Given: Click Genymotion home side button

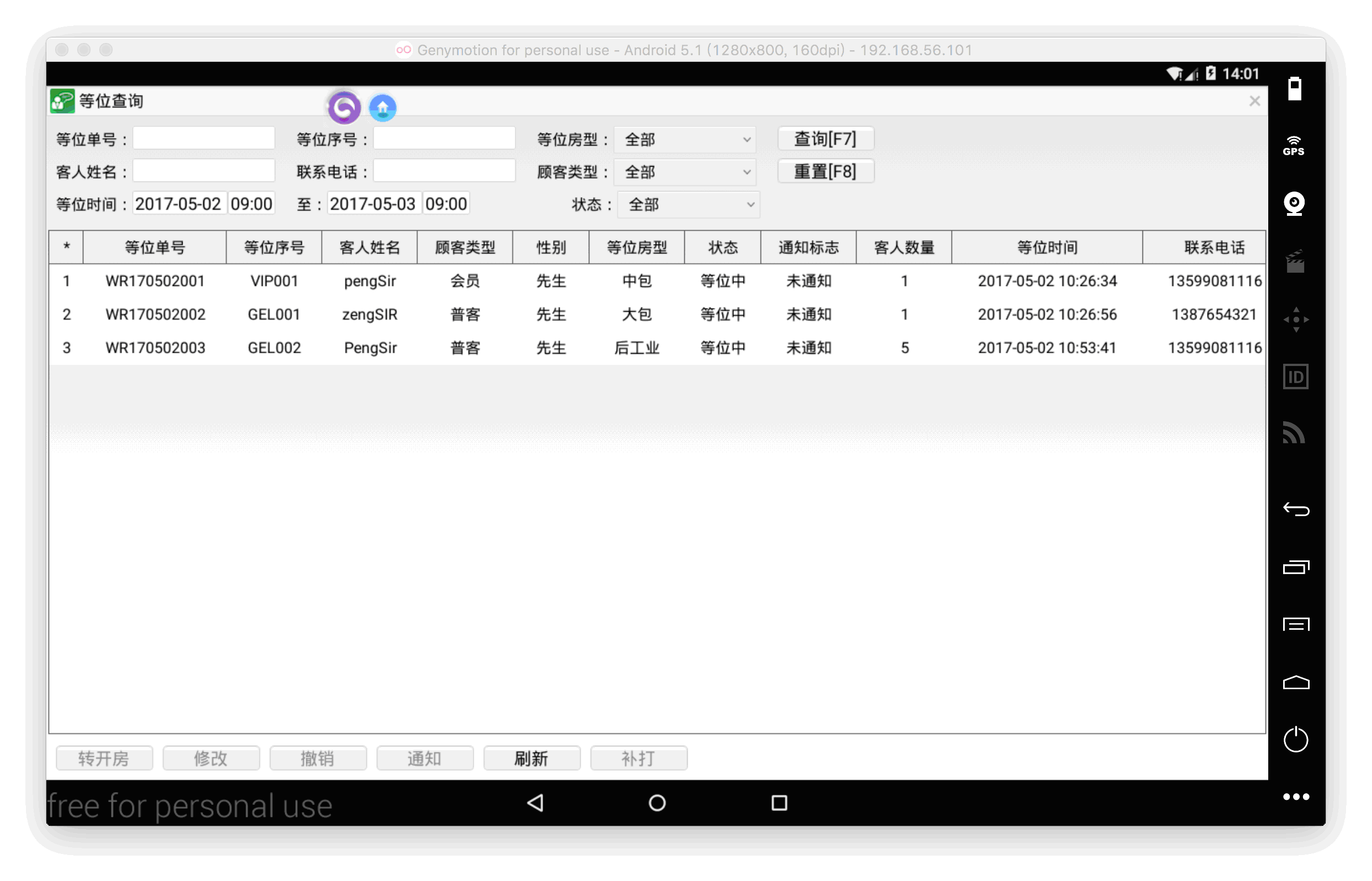Looking at the screenshot, I should pos(1295,682).
